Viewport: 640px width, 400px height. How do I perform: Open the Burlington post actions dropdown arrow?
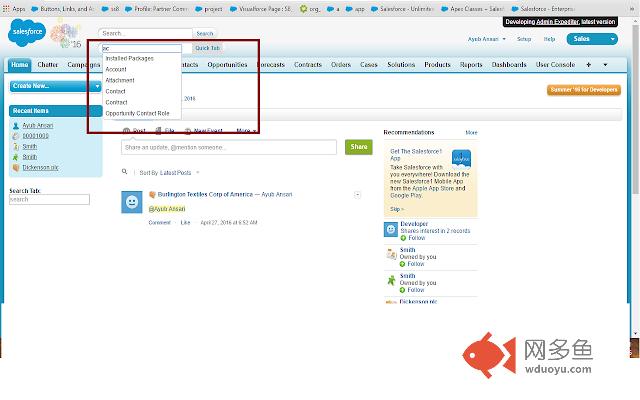tap(357, 195)
